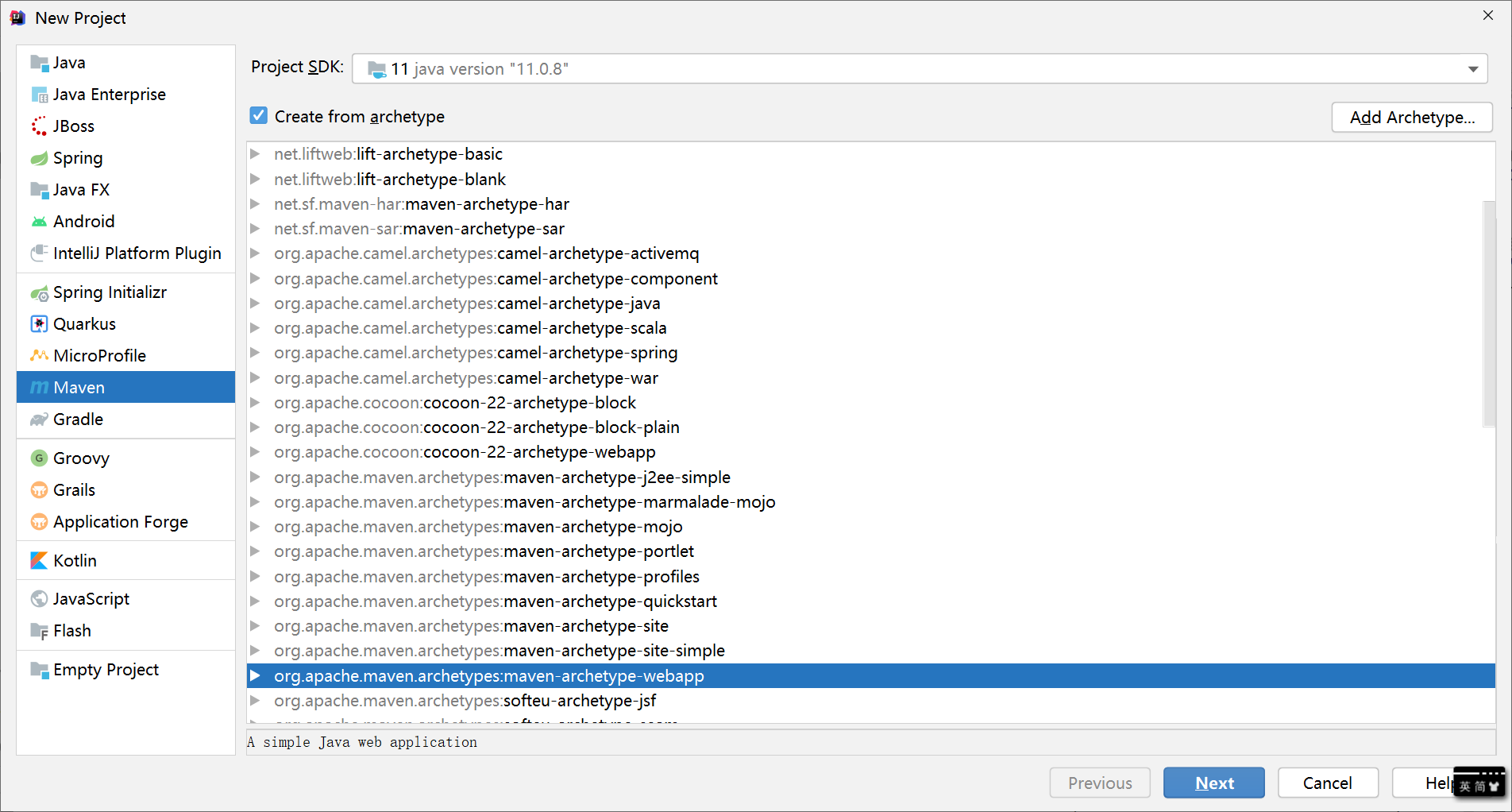Select cocoon-22-archetype-block-plain archetype

pos(870,427)
